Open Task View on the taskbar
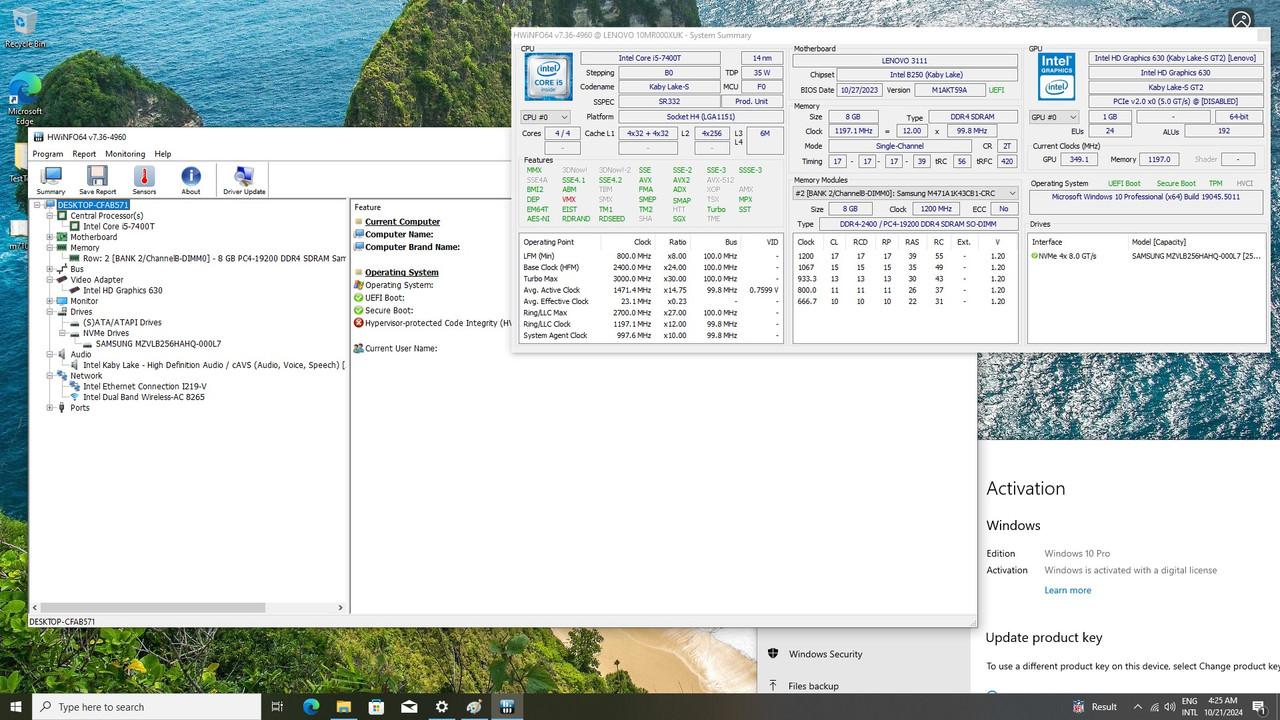The width and height of the screenshot is (1280, 720). click(277, 706)
